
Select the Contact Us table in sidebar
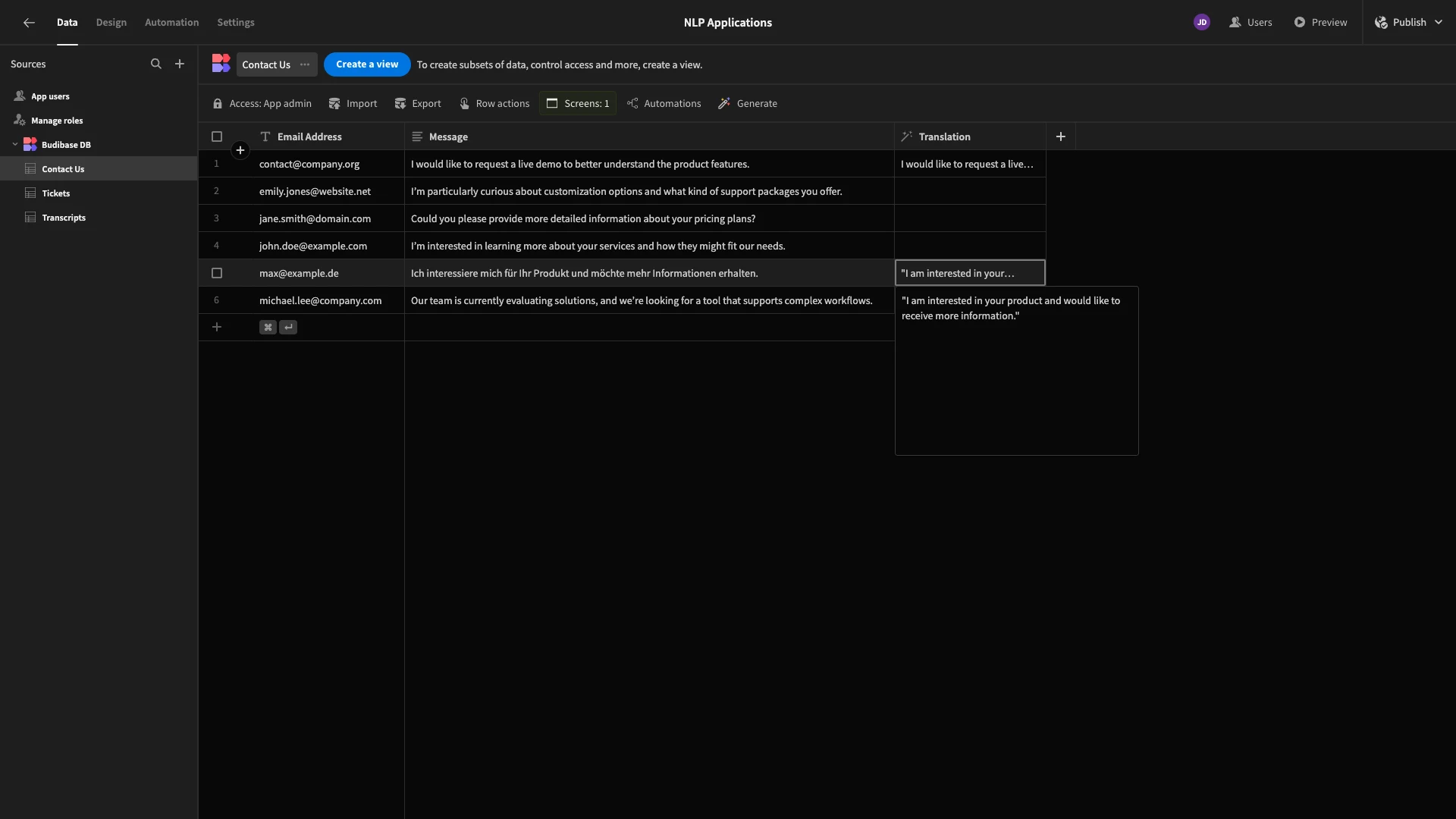(x=99, y=169)
